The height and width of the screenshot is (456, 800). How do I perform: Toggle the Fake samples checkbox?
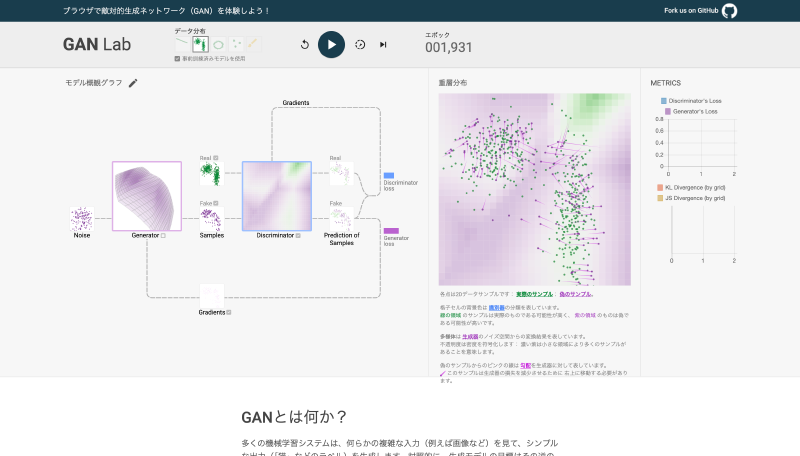point(216,204)
